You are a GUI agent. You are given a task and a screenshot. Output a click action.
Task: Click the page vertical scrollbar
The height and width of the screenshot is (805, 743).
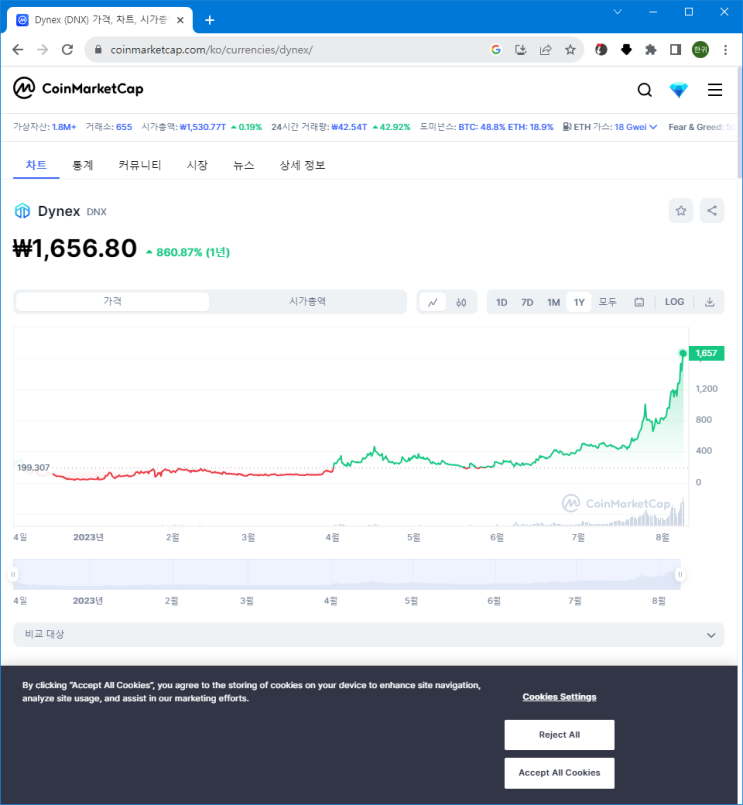pos(739,123)
